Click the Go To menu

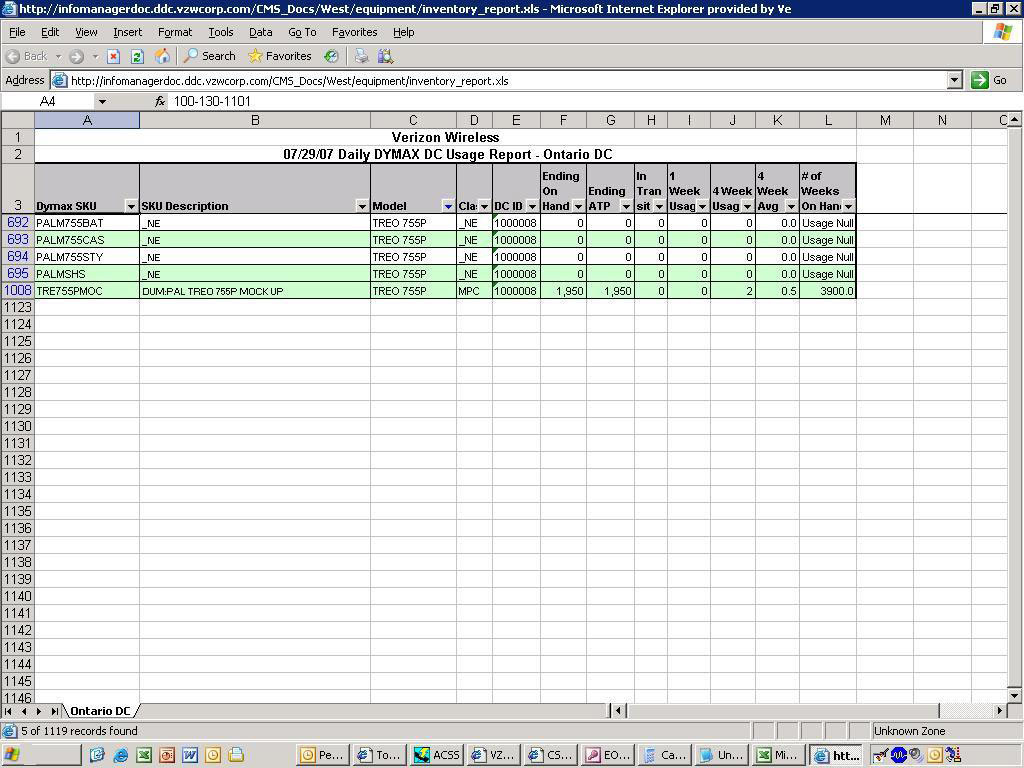pos(302,32)
